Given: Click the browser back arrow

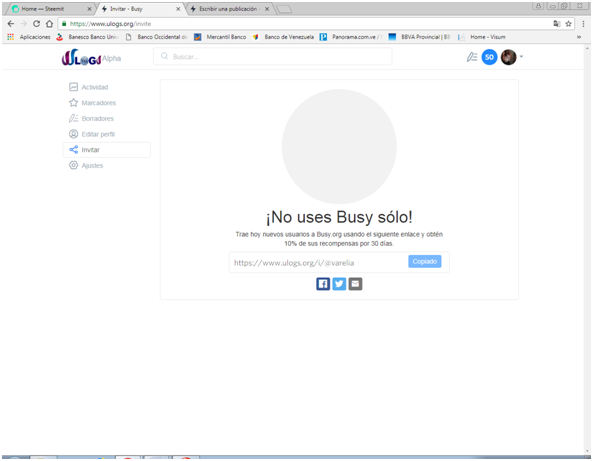Looking at the screenshot, I should [x=11, y=23].
